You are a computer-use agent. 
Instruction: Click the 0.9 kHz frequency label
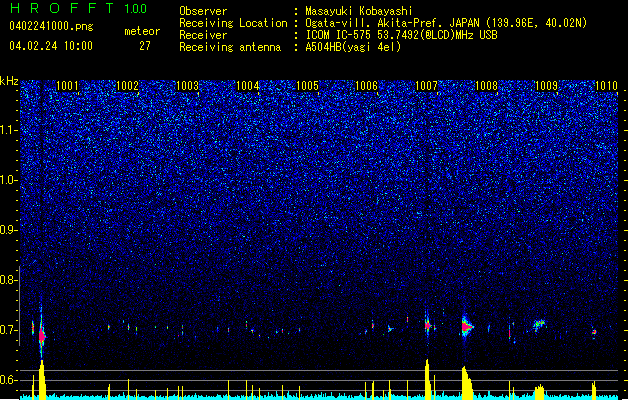8,230
